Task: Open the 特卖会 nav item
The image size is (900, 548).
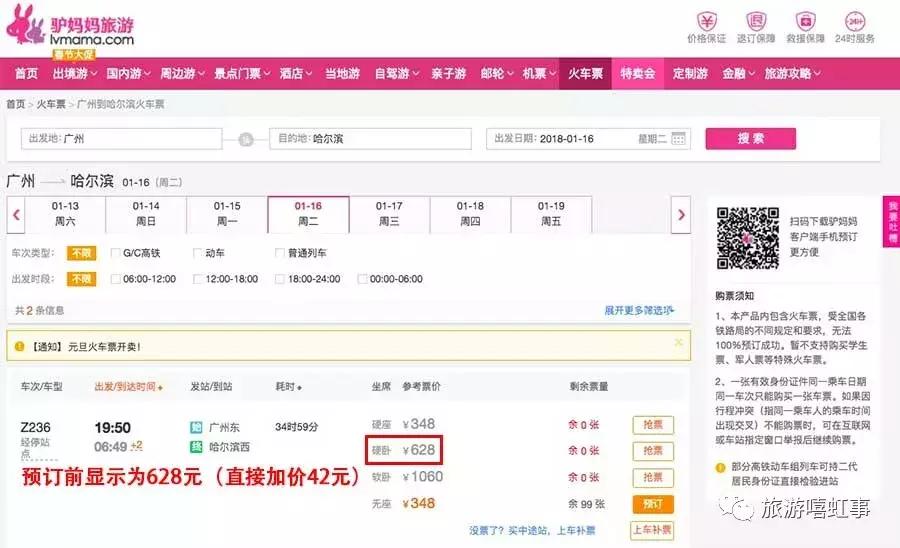Action: point(637,73)
